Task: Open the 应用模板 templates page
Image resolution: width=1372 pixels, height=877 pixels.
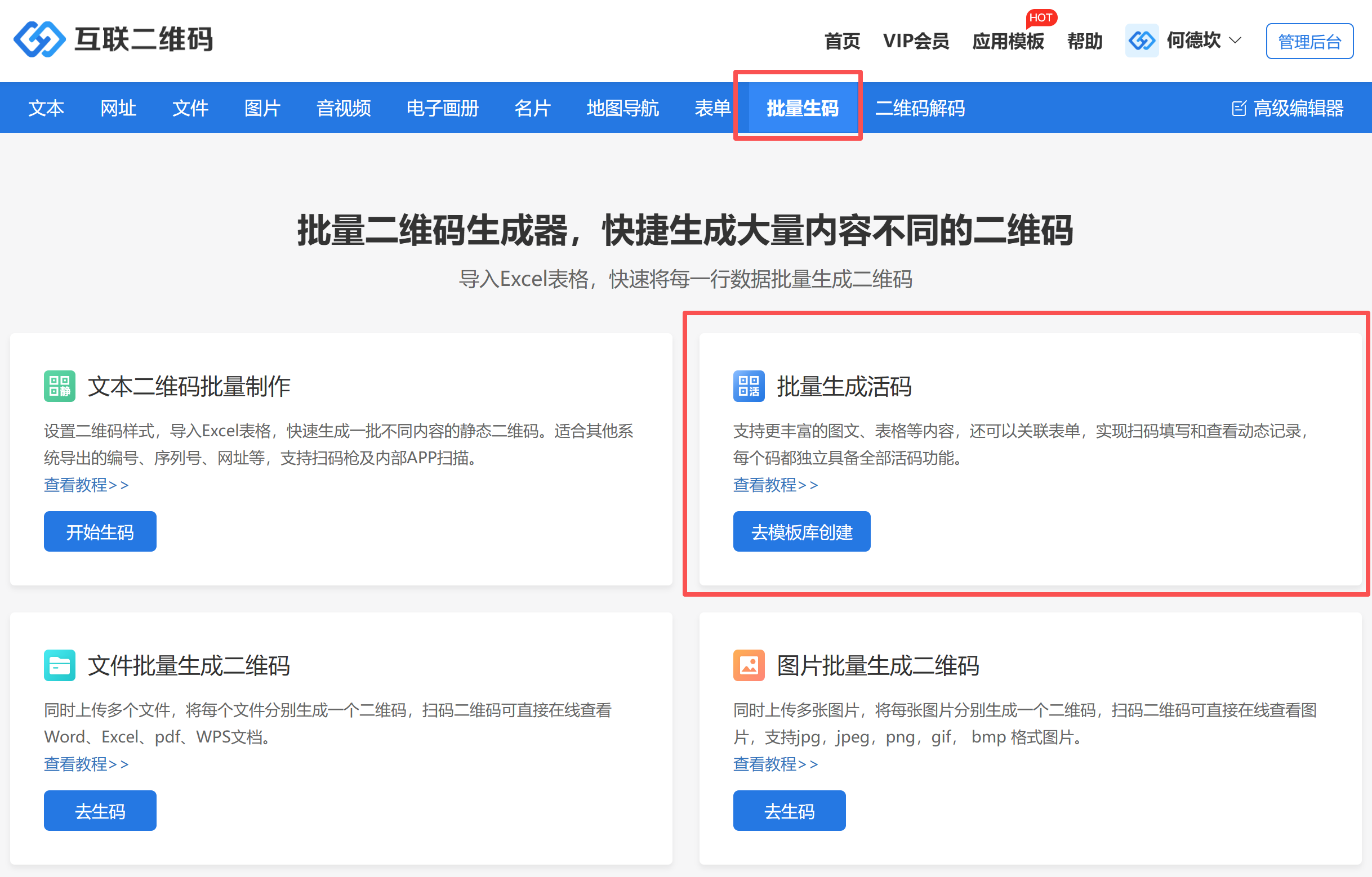Action: pos(1008,41)
